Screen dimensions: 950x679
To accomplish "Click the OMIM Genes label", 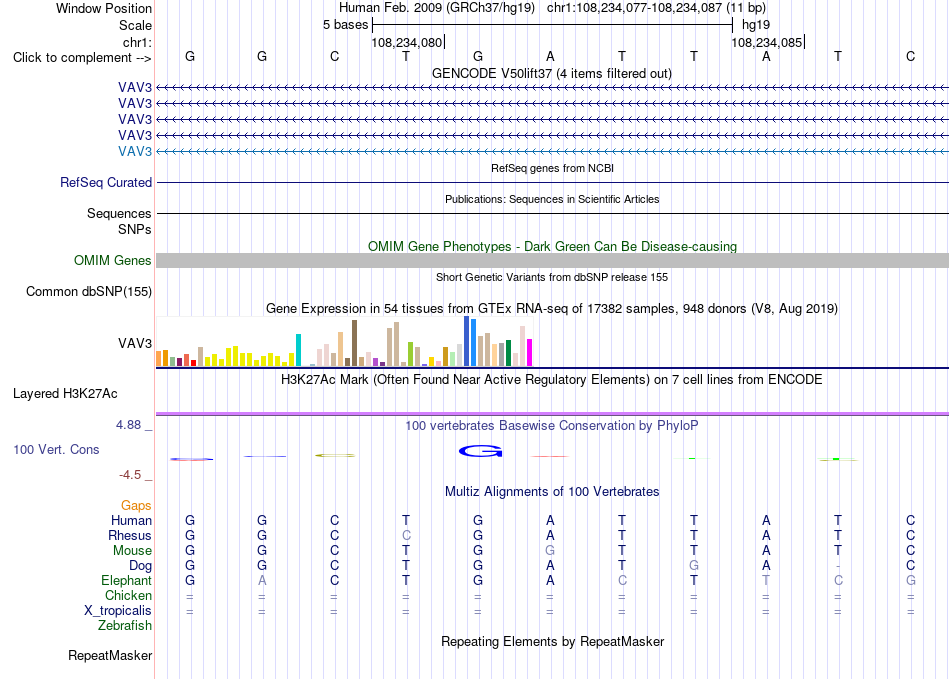I will point(113,260).
